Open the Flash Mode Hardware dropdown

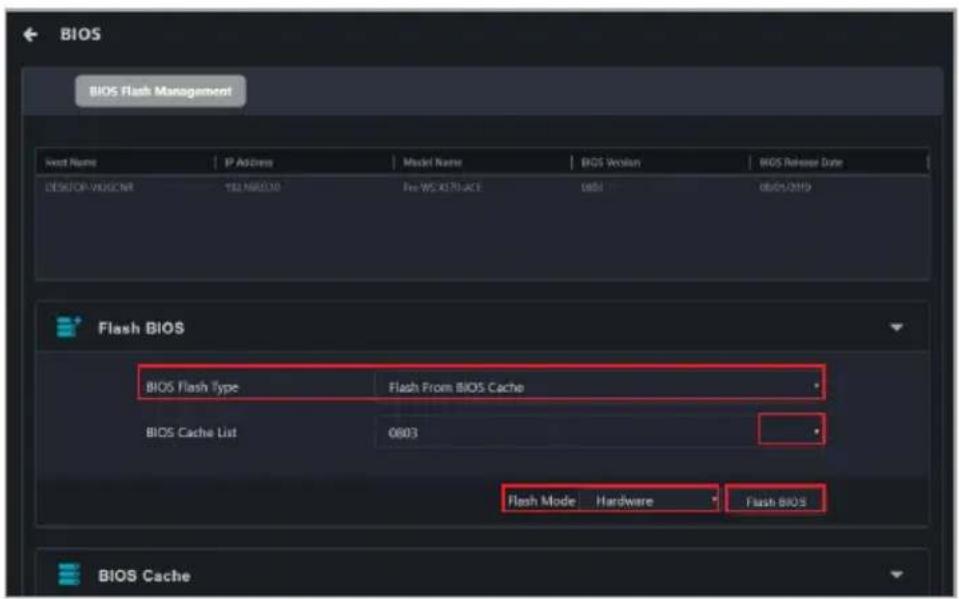click(x=649, y=500)
